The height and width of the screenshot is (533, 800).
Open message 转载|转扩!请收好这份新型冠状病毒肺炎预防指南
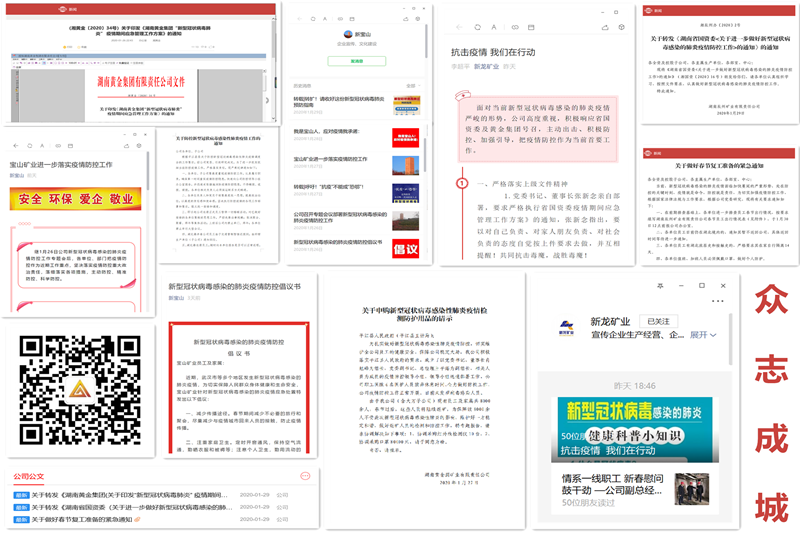click(356, 105)
